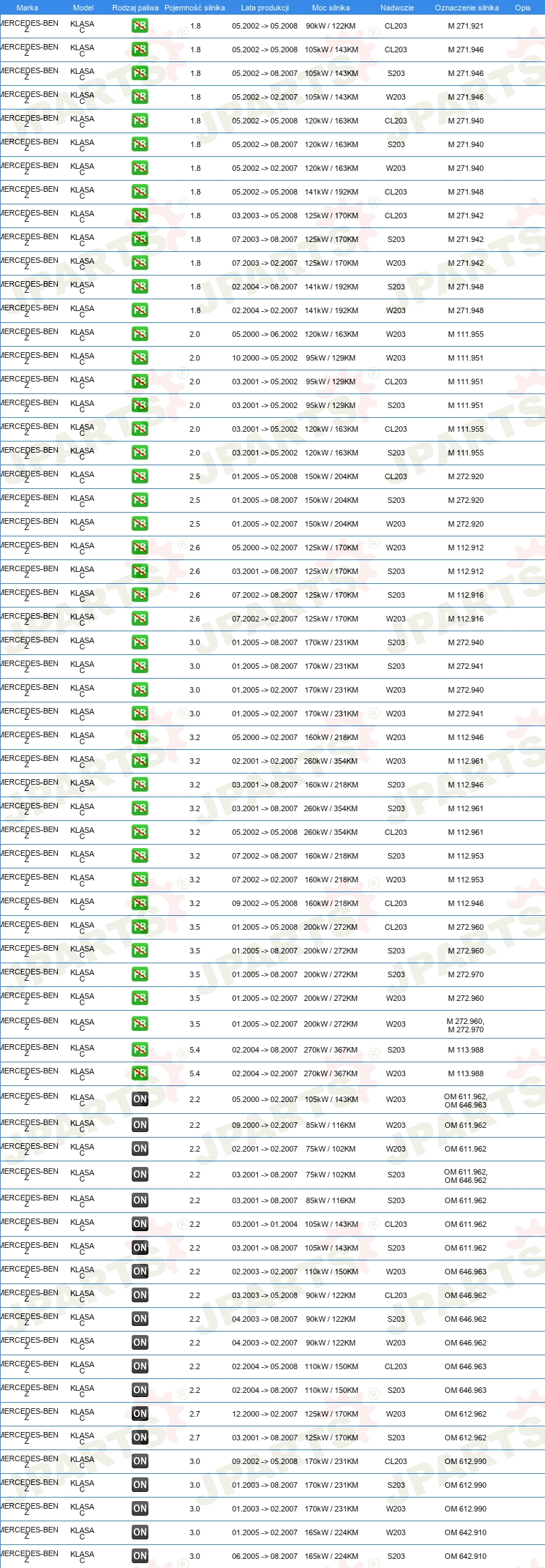Click the production years cell 02.2004 -> 05.2008
The image size is (545, 1568).
pos(265,1366)
